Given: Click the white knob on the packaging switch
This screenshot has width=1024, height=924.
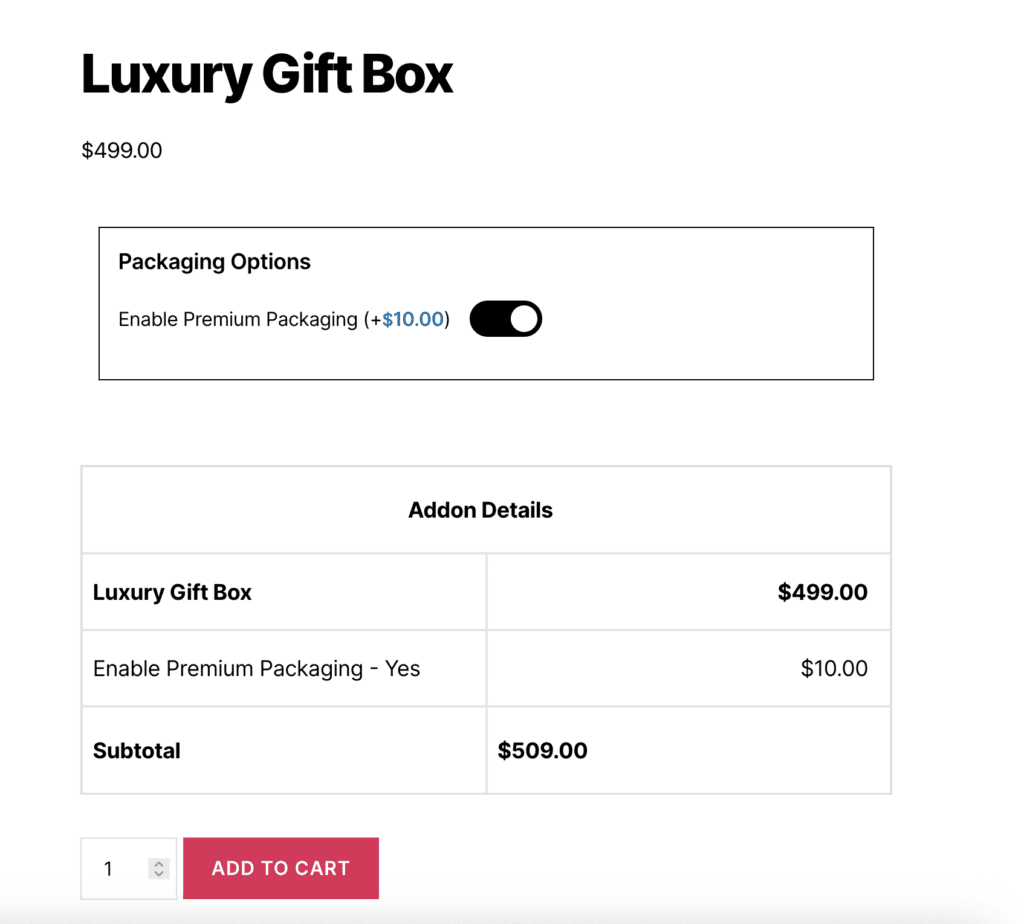Looking at the screenshot, I should pyautogui.click(x=525, y=319).
